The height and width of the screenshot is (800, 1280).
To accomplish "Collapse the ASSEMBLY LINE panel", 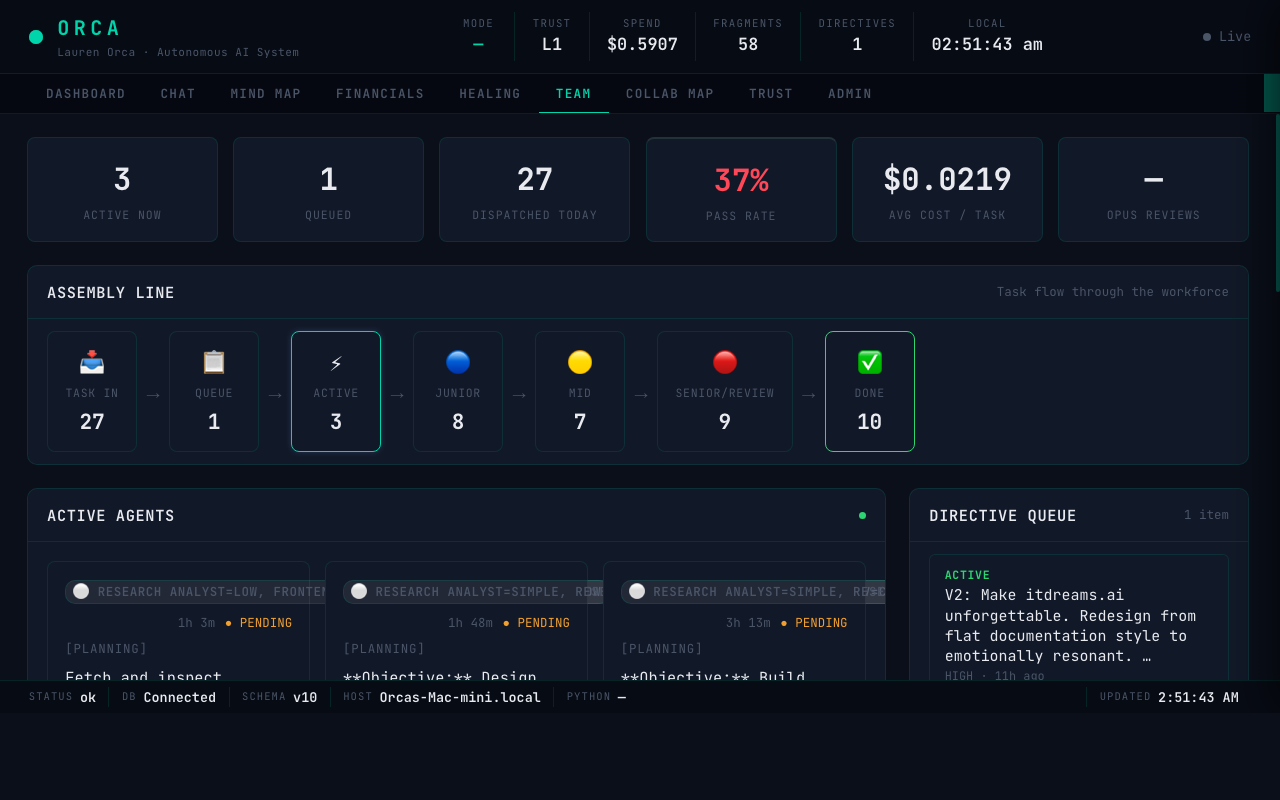I will (110, 292).
